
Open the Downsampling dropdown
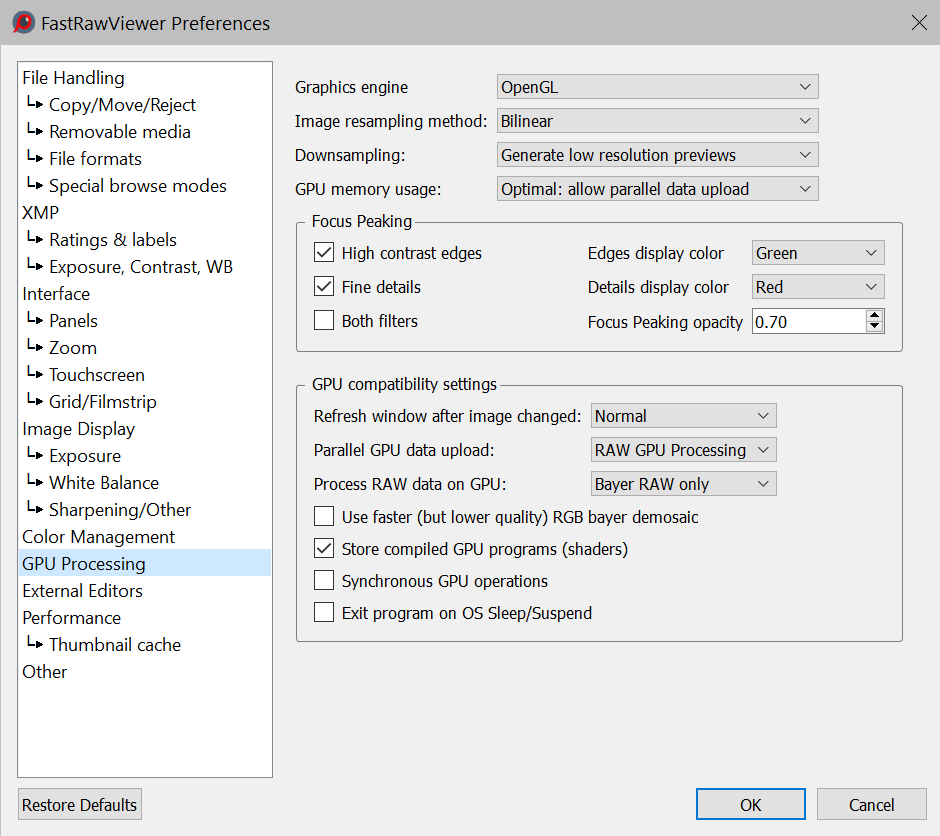click(x=657, y=155)
